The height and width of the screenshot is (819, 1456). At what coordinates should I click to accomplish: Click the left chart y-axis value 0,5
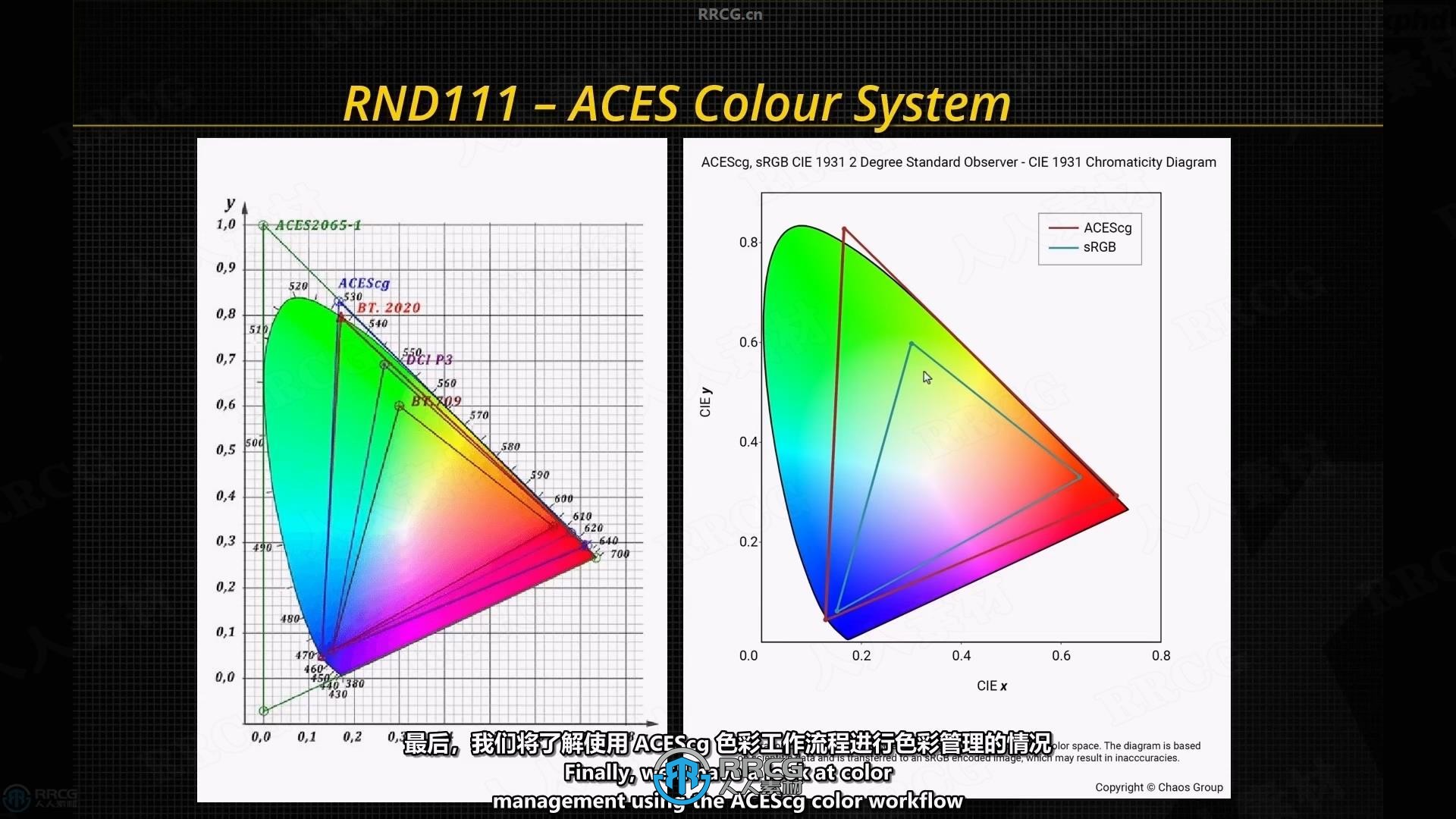(x=226, y=450)
